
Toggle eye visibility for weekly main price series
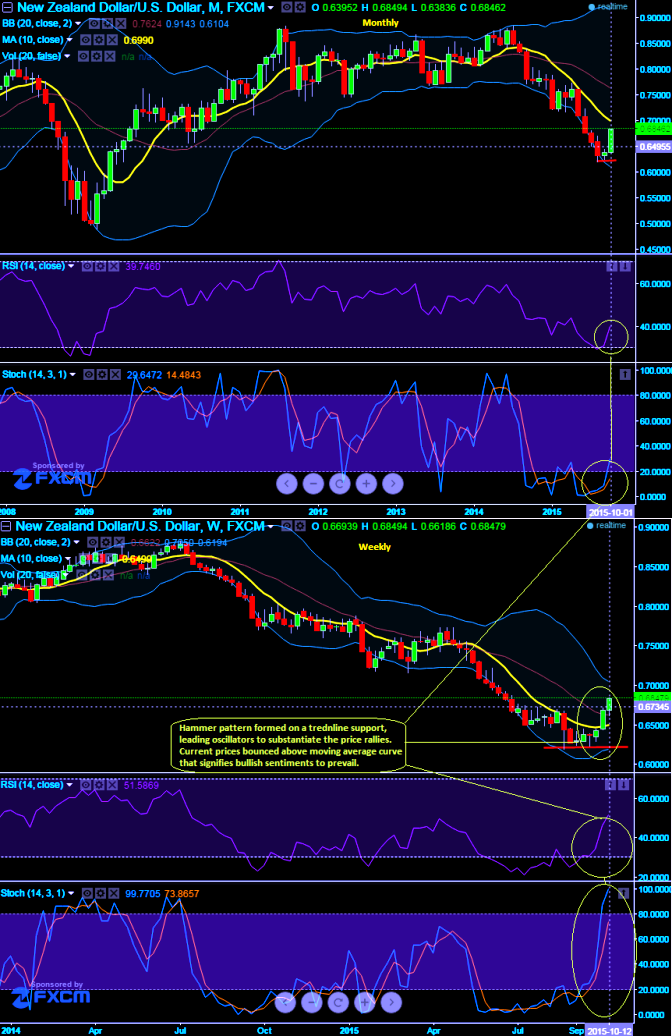coord(286,526)
